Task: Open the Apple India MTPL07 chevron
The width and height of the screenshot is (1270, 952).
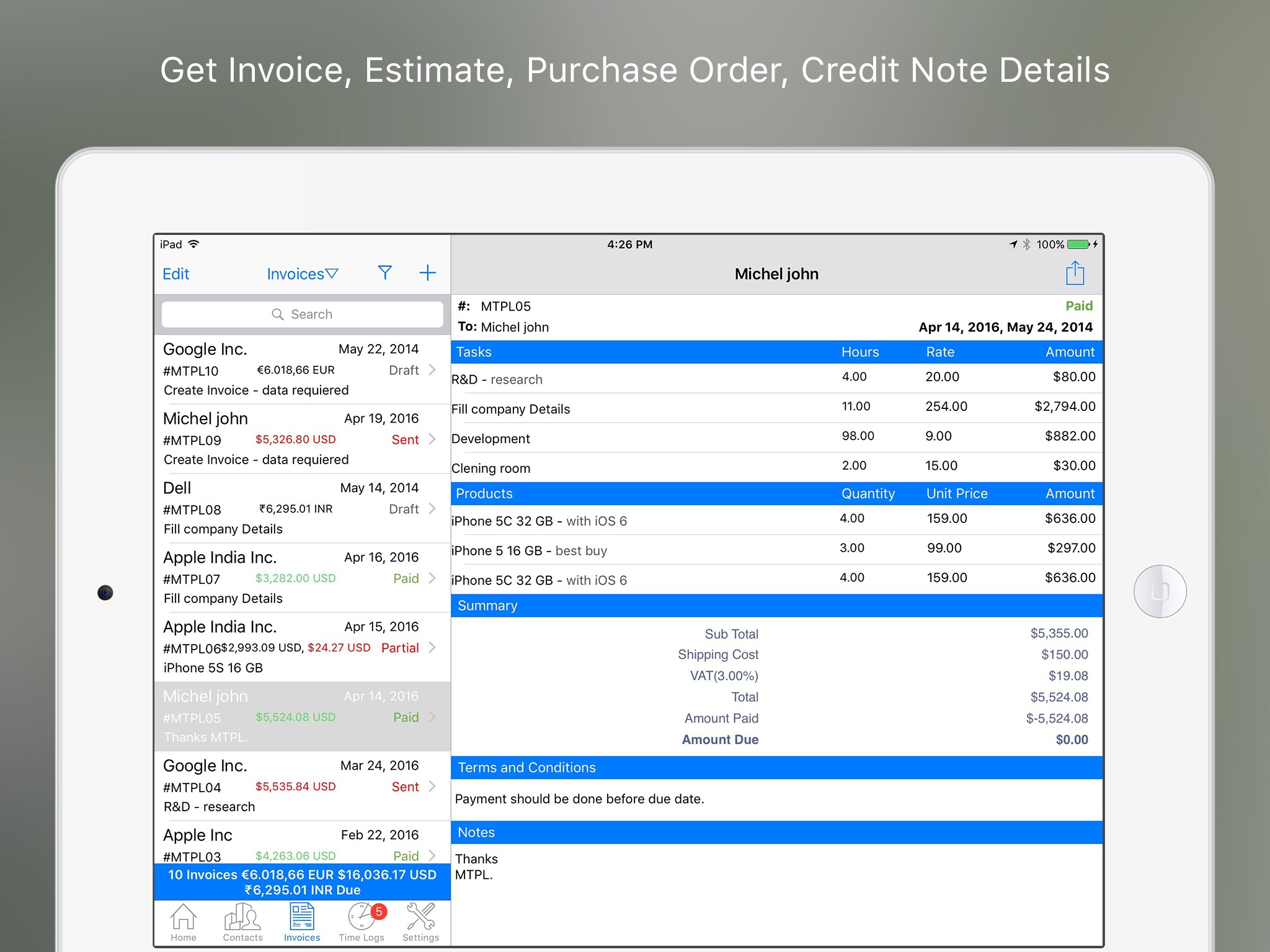Action: coord(432,578)
